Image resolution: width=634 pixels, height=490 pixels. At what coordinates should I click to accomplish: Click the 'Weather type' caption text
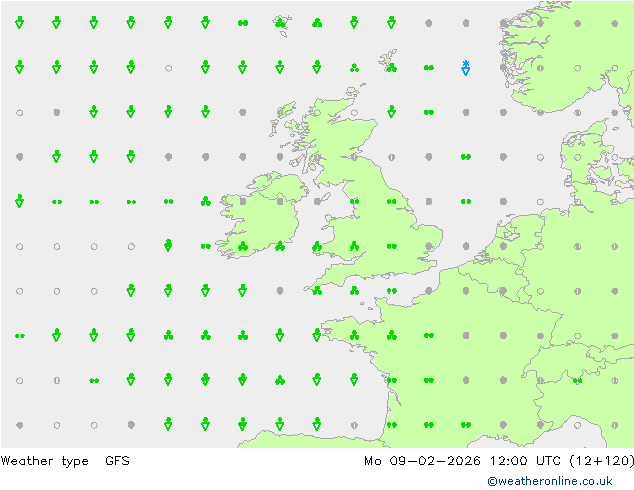tap(44, 461)
